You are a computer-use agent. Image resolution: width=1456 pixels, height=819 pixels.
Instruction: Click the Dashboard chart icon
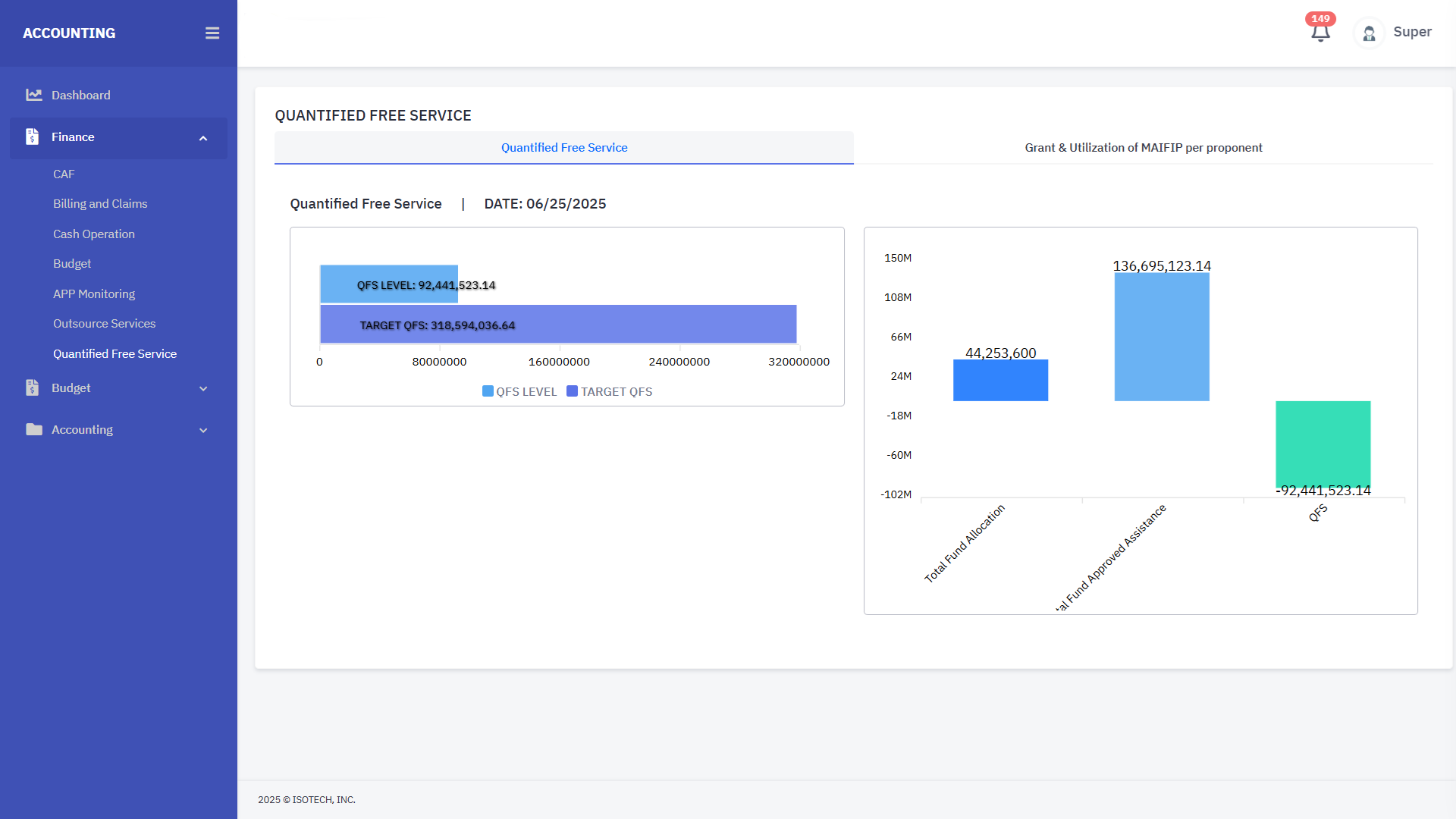[33, 95]
